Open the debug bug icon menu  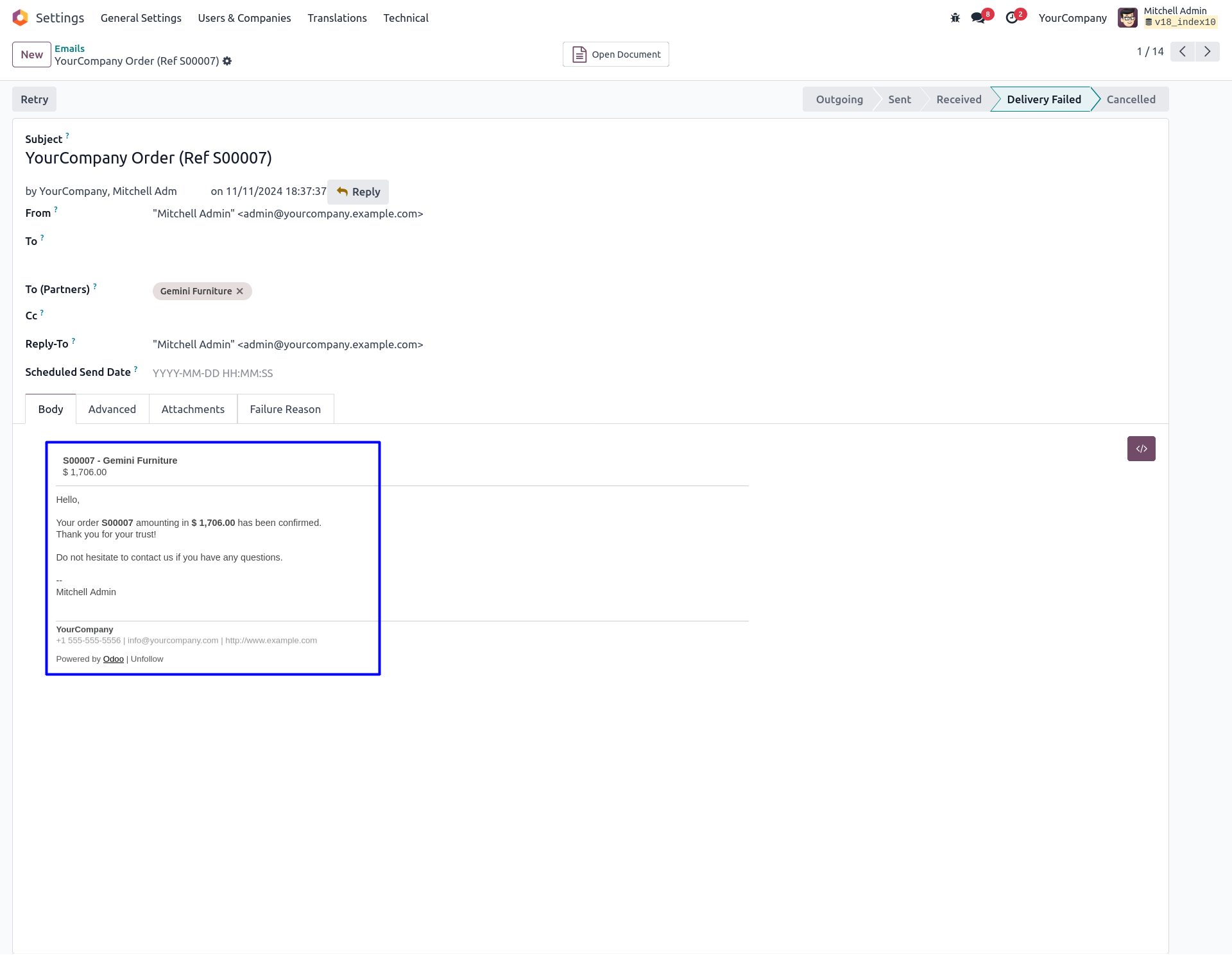[955, 18]
